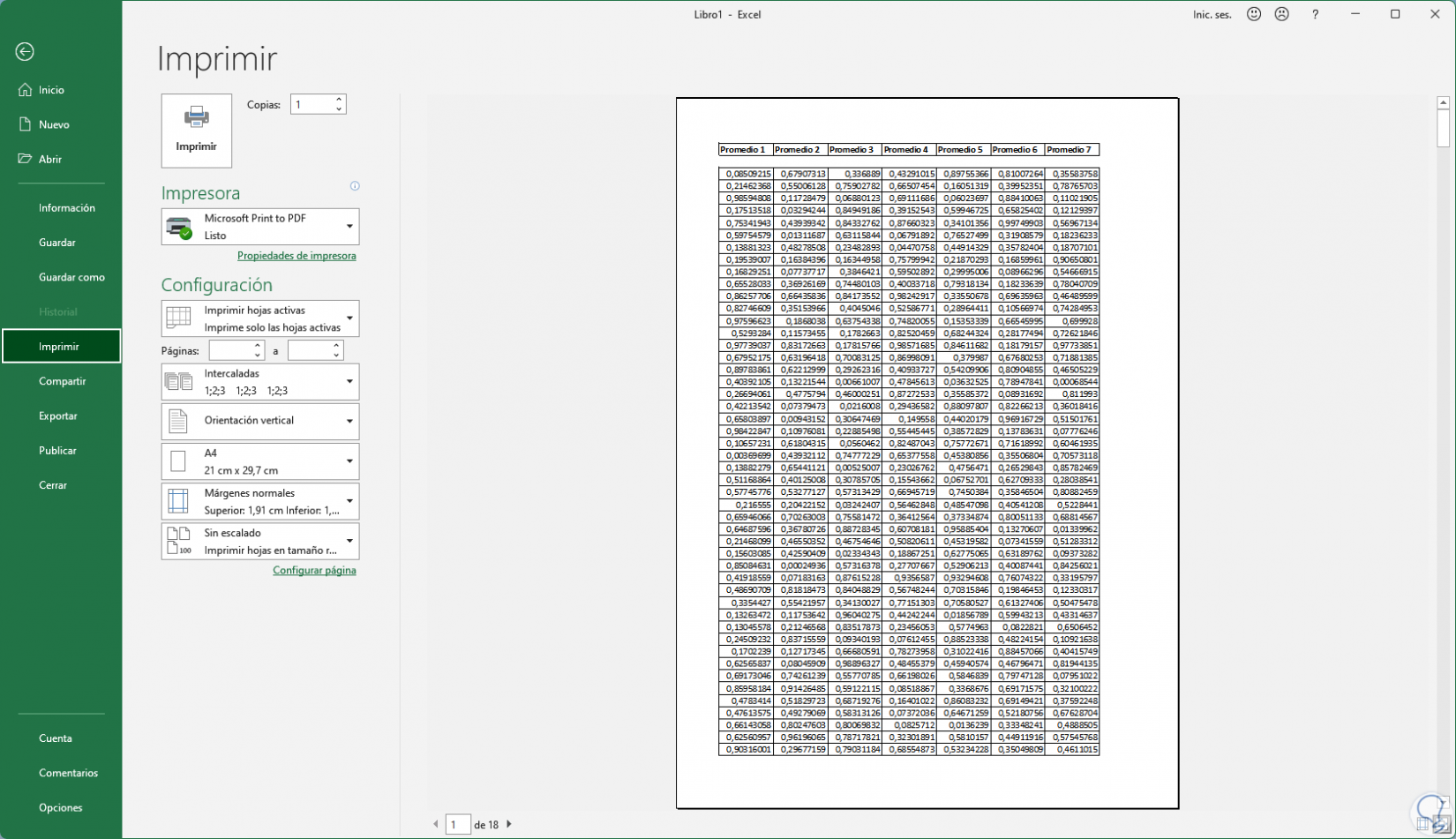Image resolution: width=1456 pixels, height=839 pixels.
Task: Click the 'Promedio 4' header in preview
Action: pyautogui.click(x=906, y=150)
